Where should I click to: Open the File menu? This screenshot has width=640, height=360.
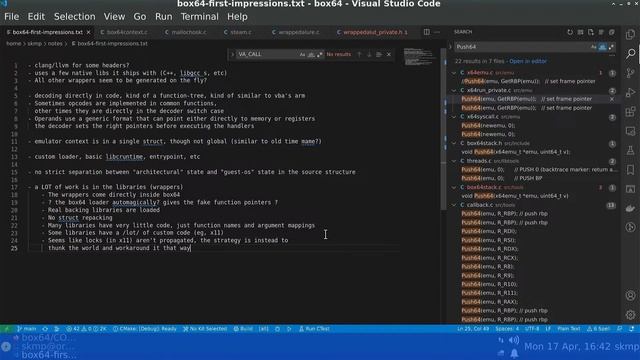(x=11, y=17)
